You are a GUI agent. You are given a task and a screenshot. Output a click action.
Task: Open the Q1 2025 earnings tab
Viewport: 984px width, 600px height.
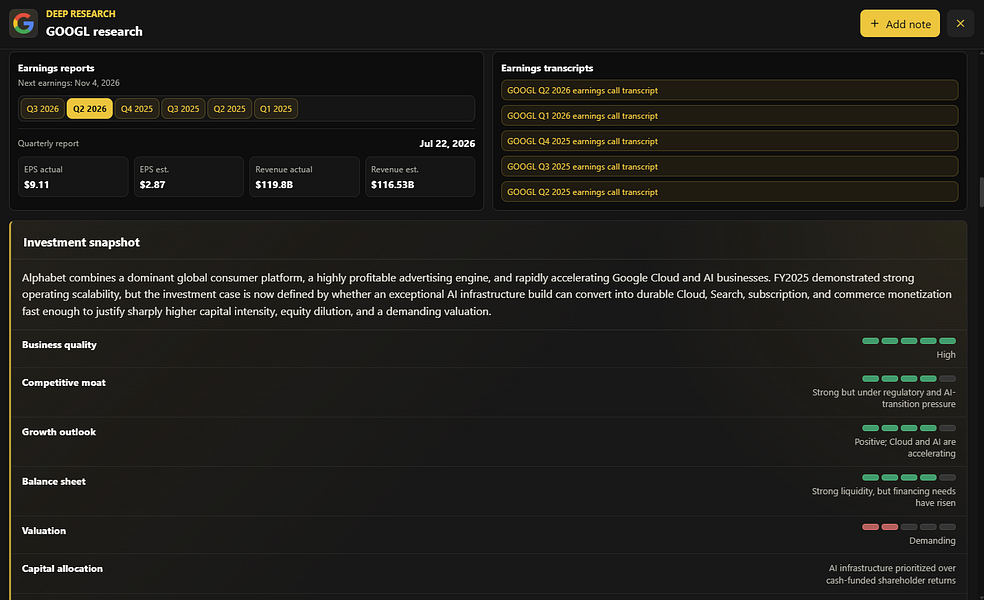pyautogui.click(x=276, y=109)
